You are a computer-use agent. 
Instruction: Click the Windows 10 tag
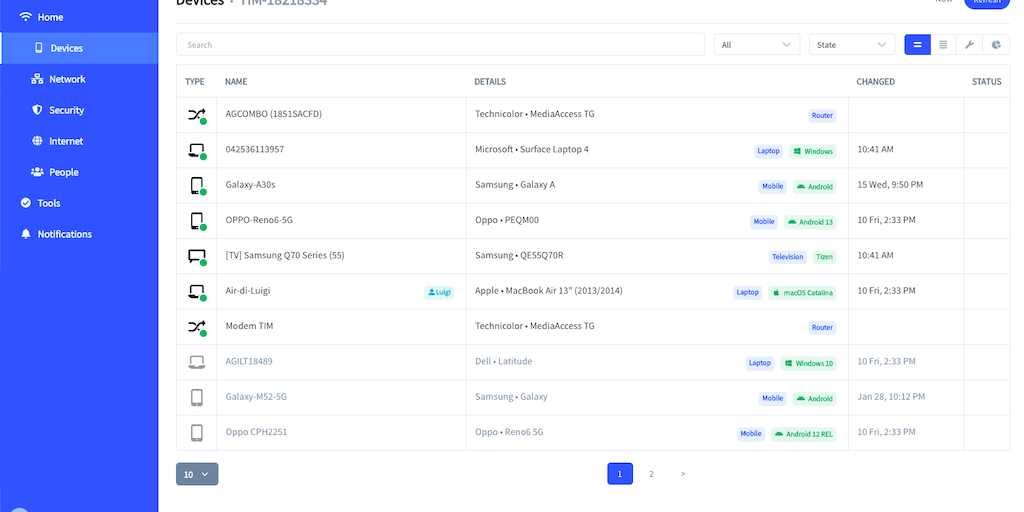808,363
